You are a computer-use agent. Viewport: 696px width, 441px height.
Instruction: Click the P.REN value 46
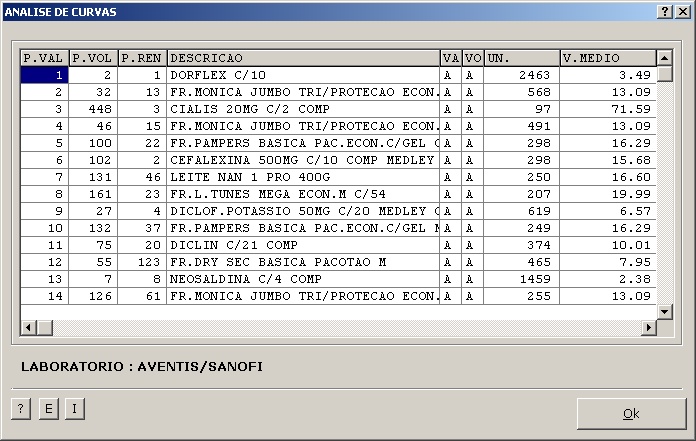(153, 177)
